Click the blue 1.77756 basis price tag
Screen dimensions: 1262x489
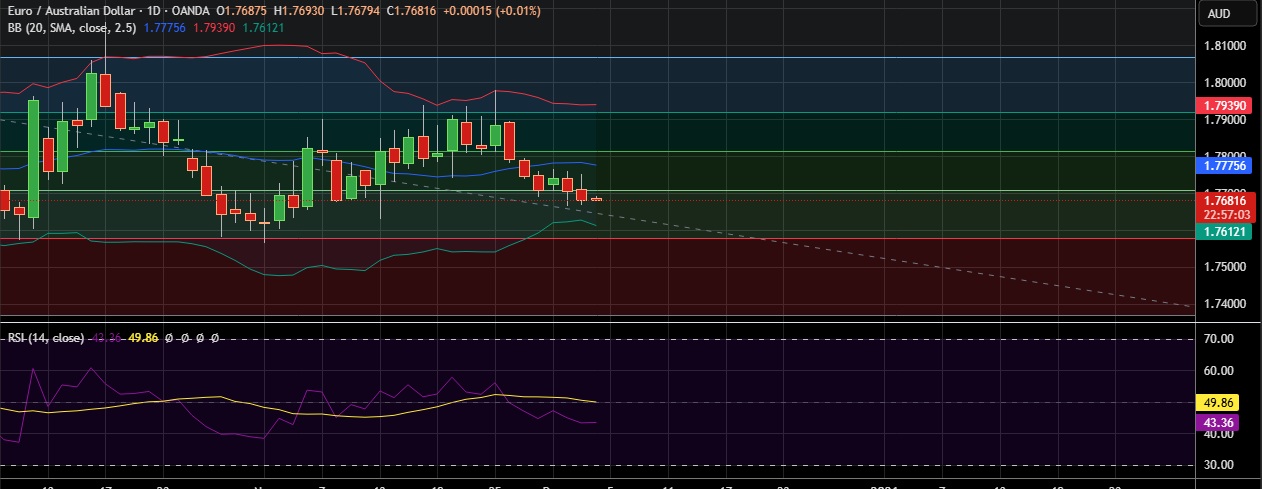1225,166
